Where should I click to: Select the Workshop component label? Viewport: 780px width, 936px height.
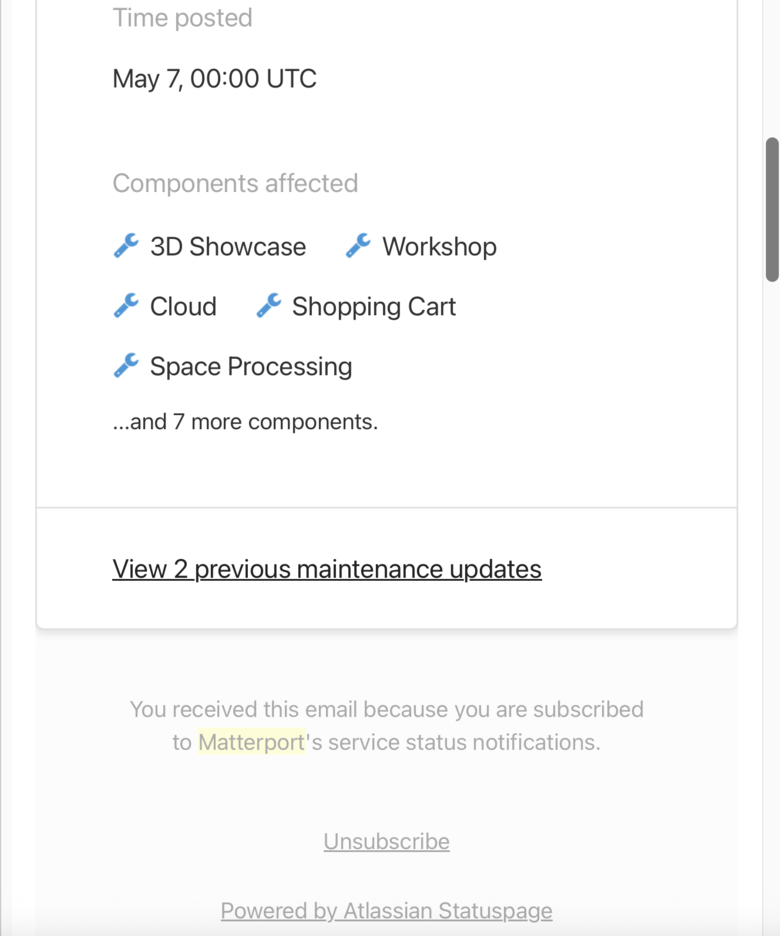(x=439, y=247)
